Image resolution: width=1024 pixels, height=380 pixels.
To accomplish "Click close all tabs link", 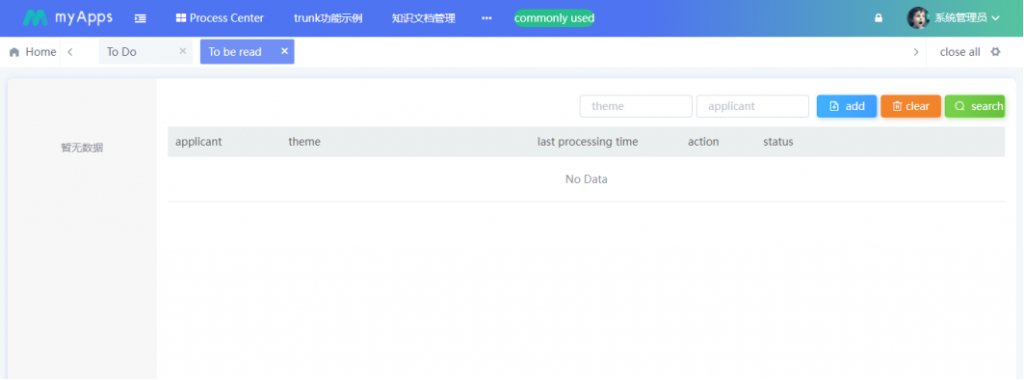I will click(959, 52).
